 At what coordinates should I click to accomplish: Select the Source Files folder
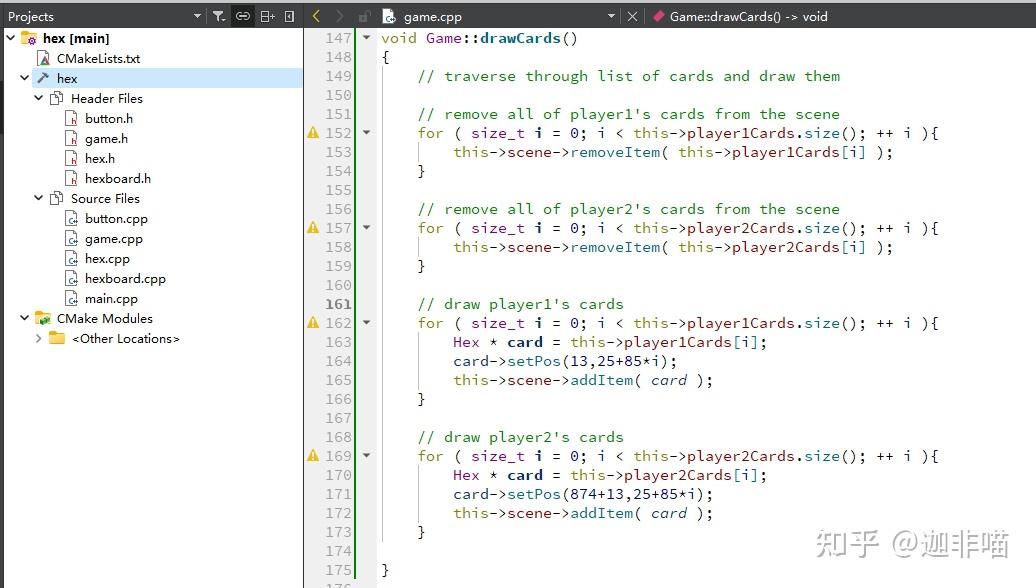(106, 198)
